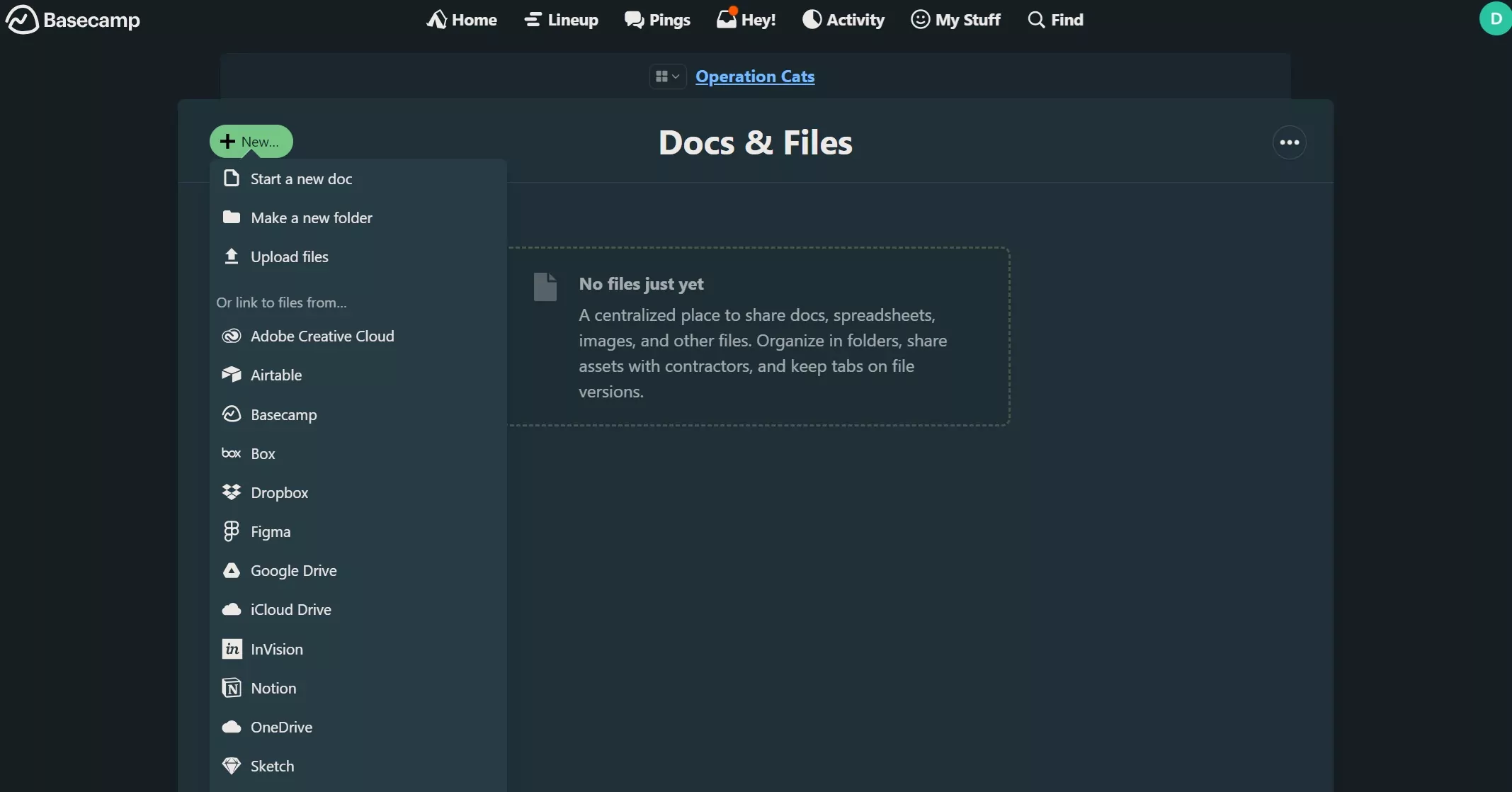Image resolution: width=1512 pixels, height=792 pixels.
Task: Click the Dropbox icon
Action: point(231,492)
